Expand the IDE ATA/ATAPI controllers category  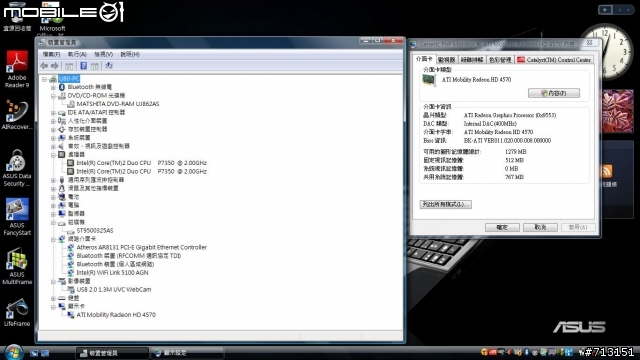click(x=53, y=113)
